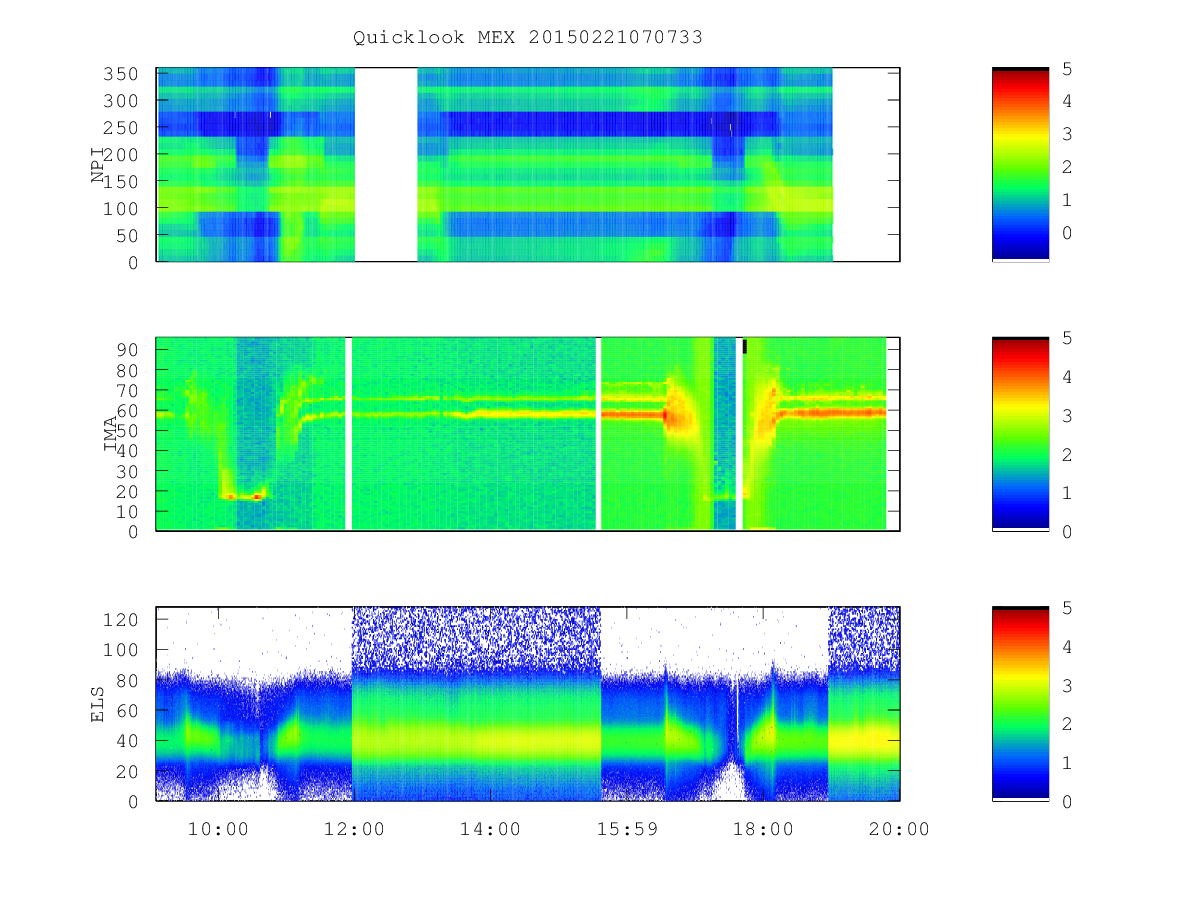Click the 4 label on IMA colorbar
Viewport: 1200px width, 900px height.
pyautogui.click(x=1067, y=376)
